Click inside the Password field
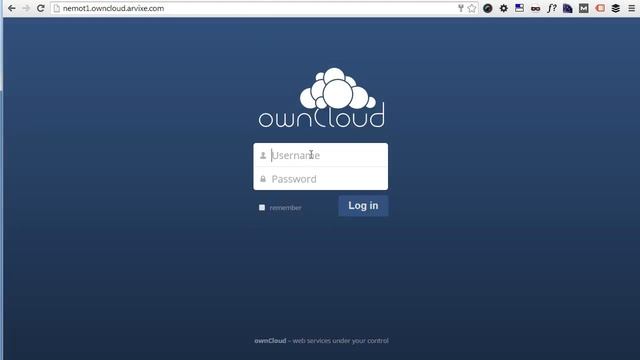Screen dimensions: 640x360 [321, 179]
